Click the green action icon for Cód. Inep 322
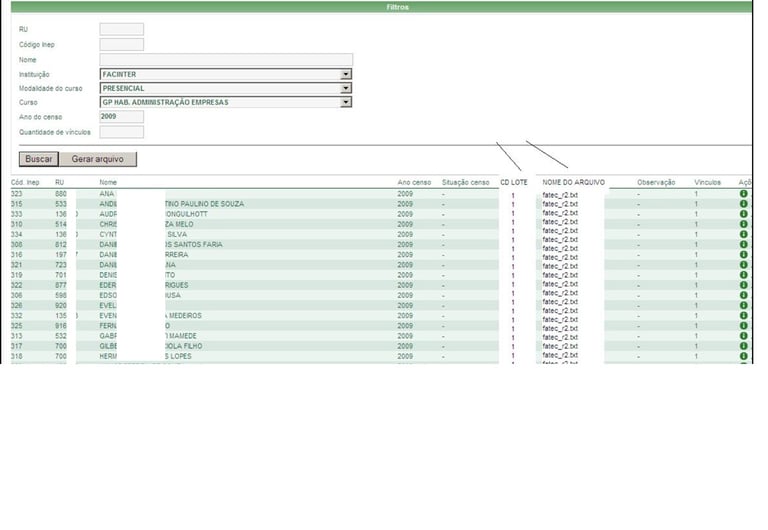 point(744,285)
